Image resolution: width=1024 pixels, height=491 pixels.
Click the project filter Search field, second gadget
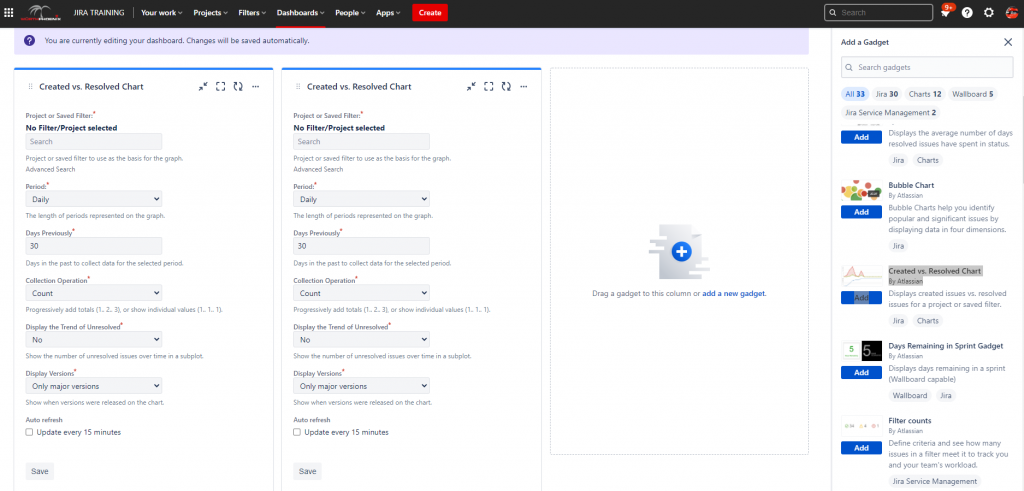coord(362,142)
